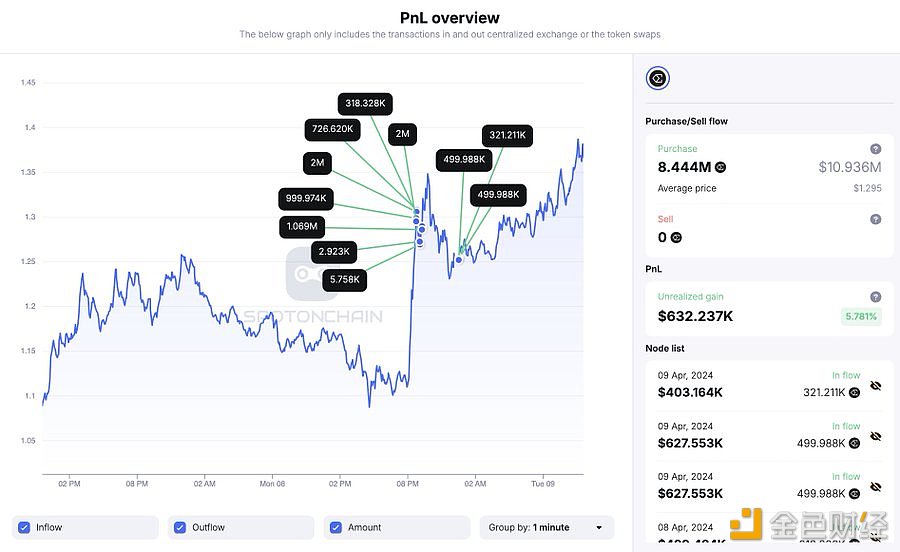
Task: Disable the Amount checkbox
Action: pos(336,527)
